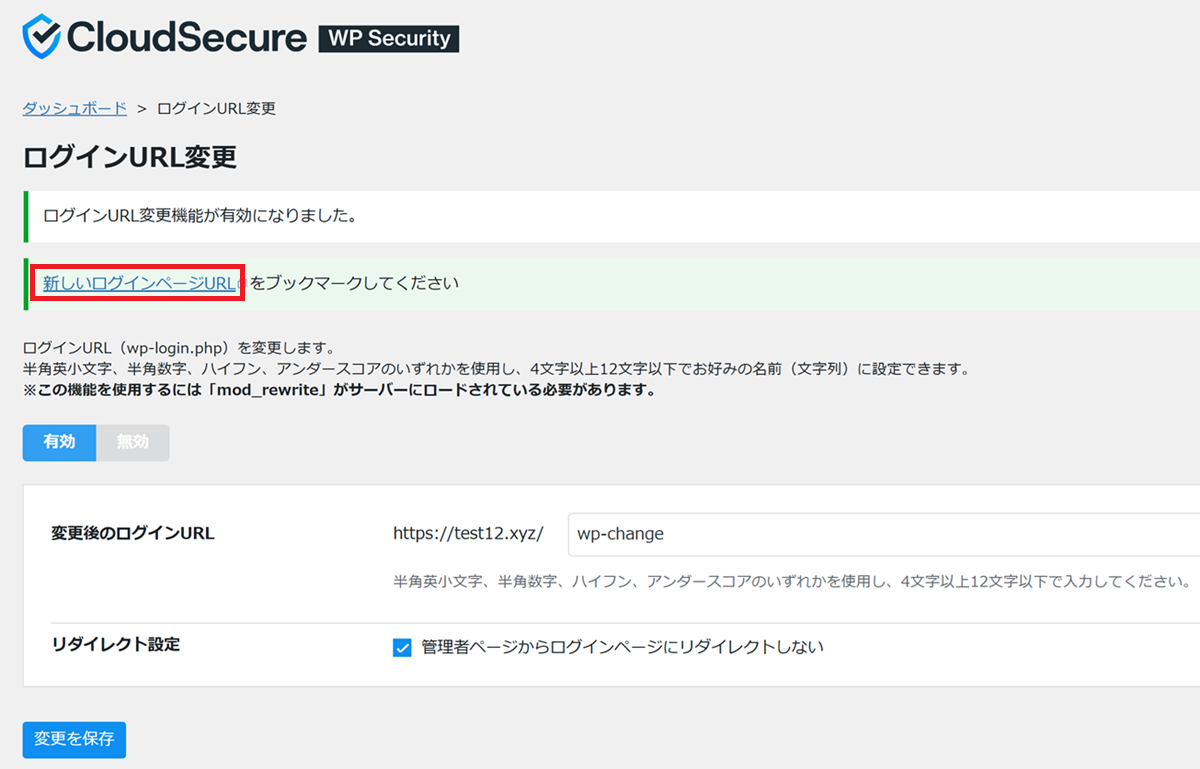This screenshot has height=769, width=1200.
Task: Click the リダイレクト設定 row label
Action: [x=115, y=645]
